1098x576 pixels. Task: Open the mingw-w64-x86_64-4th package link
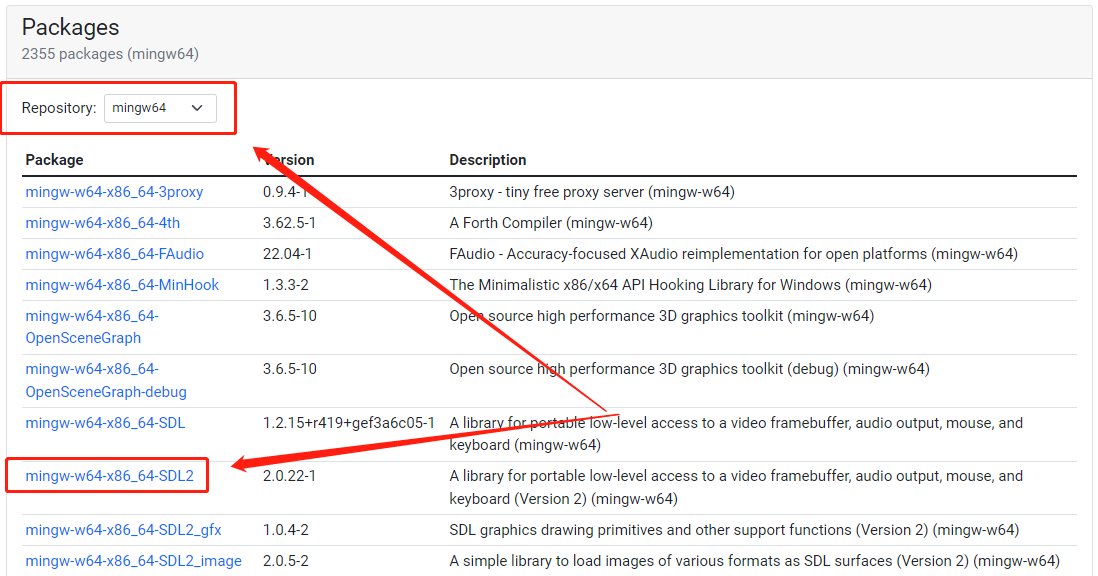(x=103, y=223)
